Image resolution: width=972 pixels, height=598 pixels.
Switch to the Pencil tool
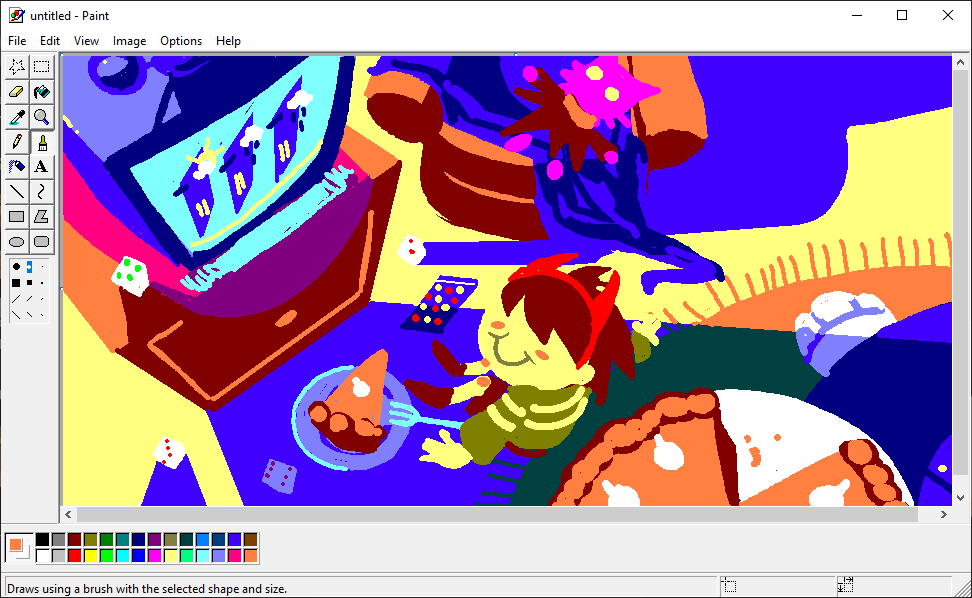click(x=17, y=142)
